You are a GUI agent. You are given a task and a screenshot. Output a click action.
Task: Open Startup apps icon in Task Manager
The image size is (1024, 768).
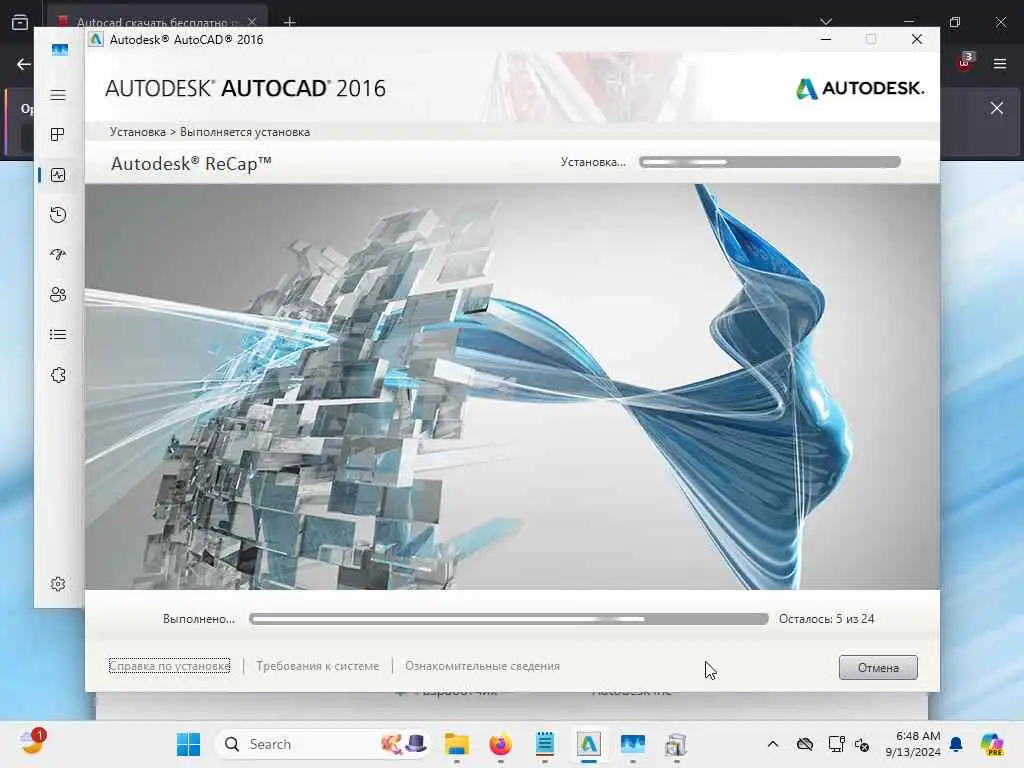point(58,255)
